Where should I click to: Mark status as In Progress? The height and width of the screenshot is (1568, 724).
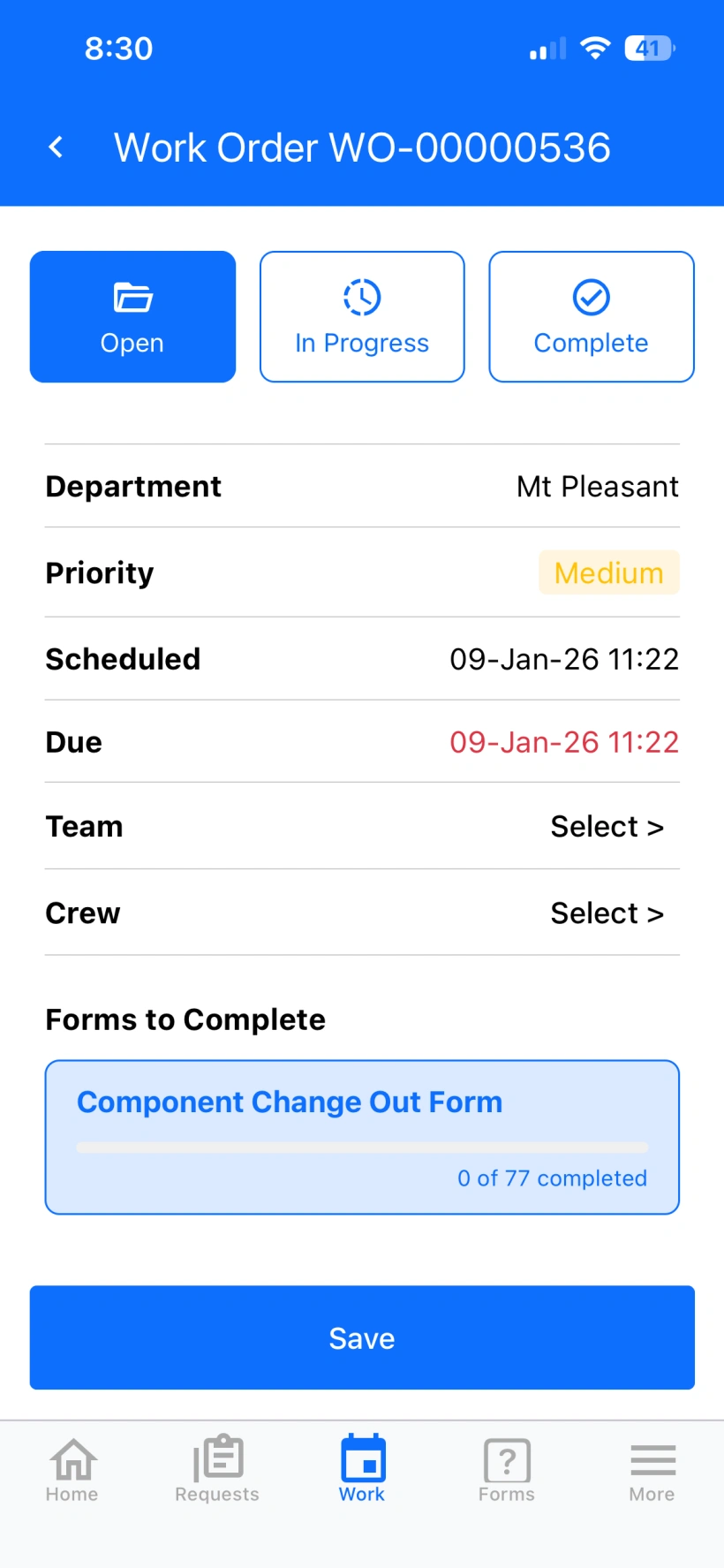click(362, 317)
